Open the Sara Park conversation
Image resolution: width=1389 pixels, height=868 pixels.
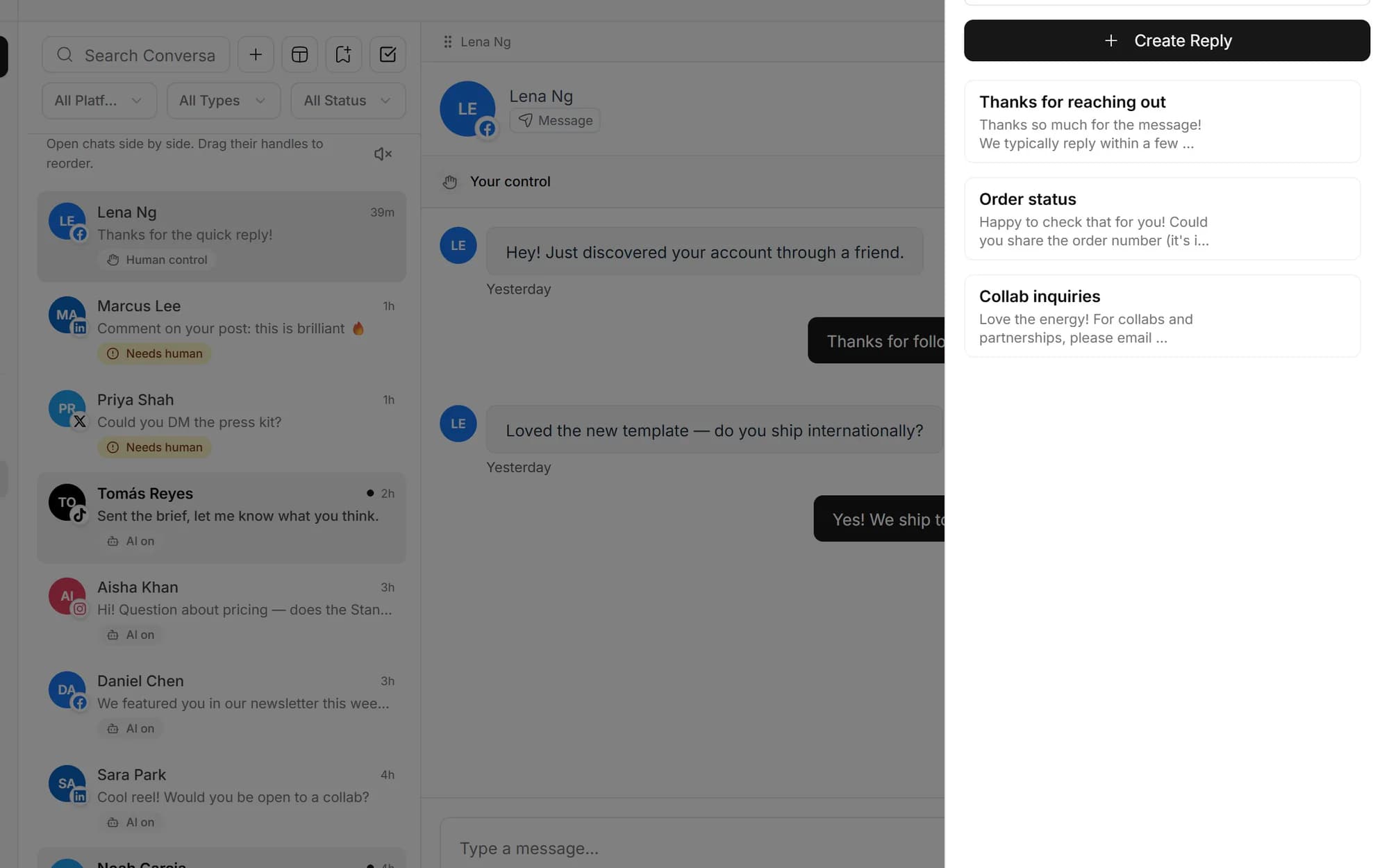222,799
